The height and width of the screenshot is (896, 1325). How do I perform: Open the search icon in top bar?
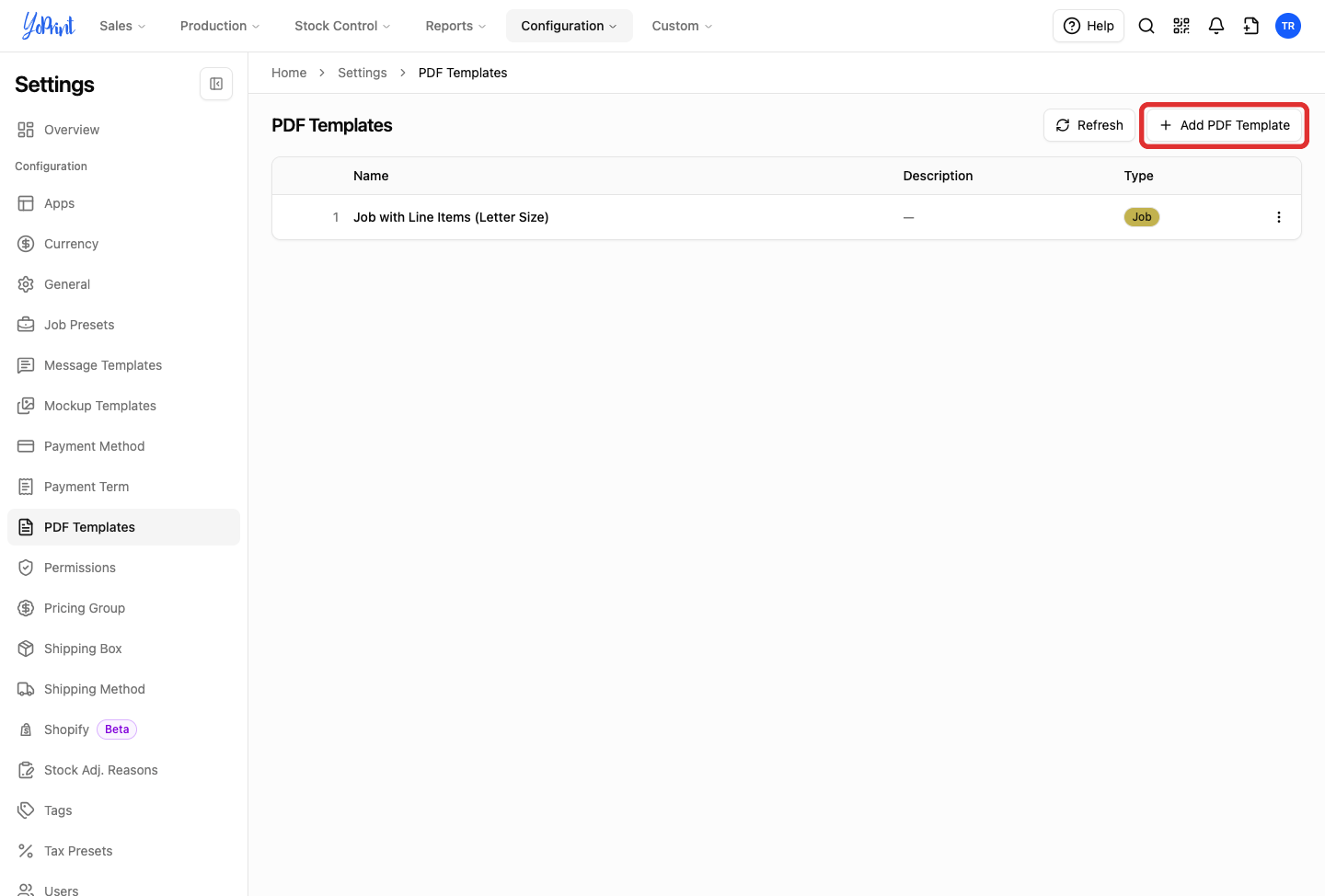1146,26
